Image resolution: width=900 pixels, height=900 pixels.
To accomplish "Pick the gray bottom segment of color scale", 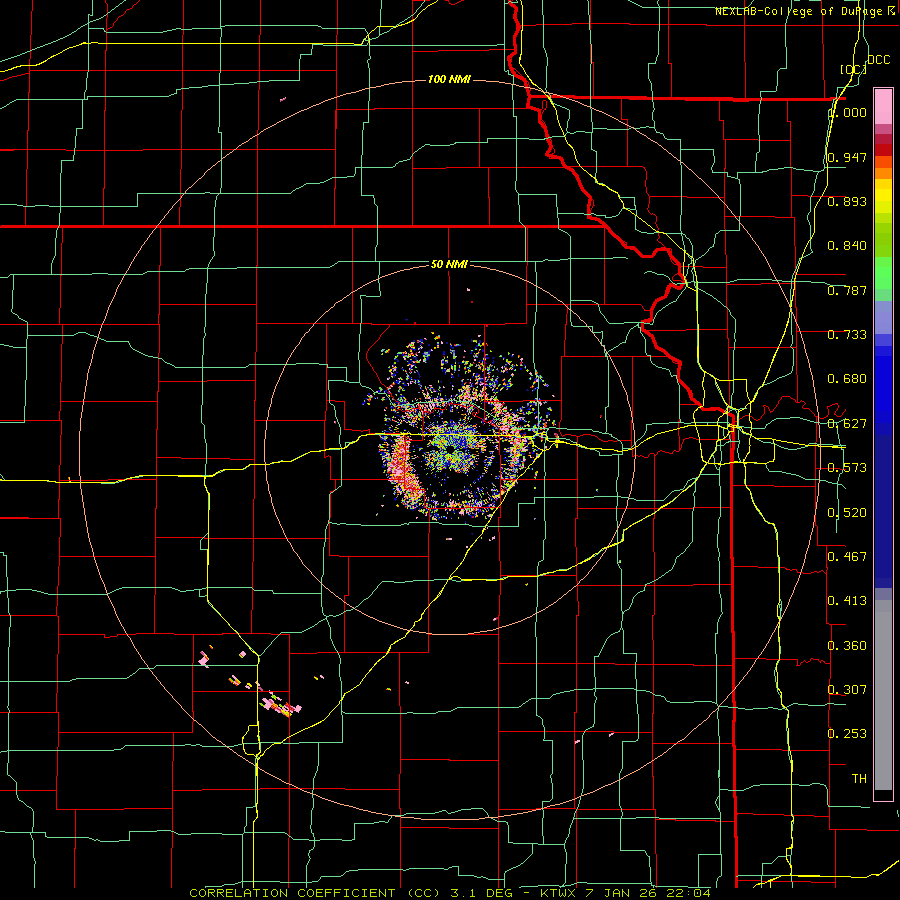I will (883, 695).
